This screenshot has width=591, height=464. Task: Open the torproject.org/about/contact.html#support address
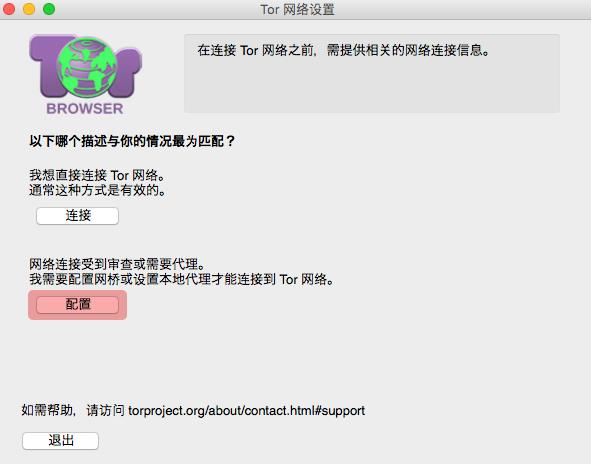coord(247,410)
